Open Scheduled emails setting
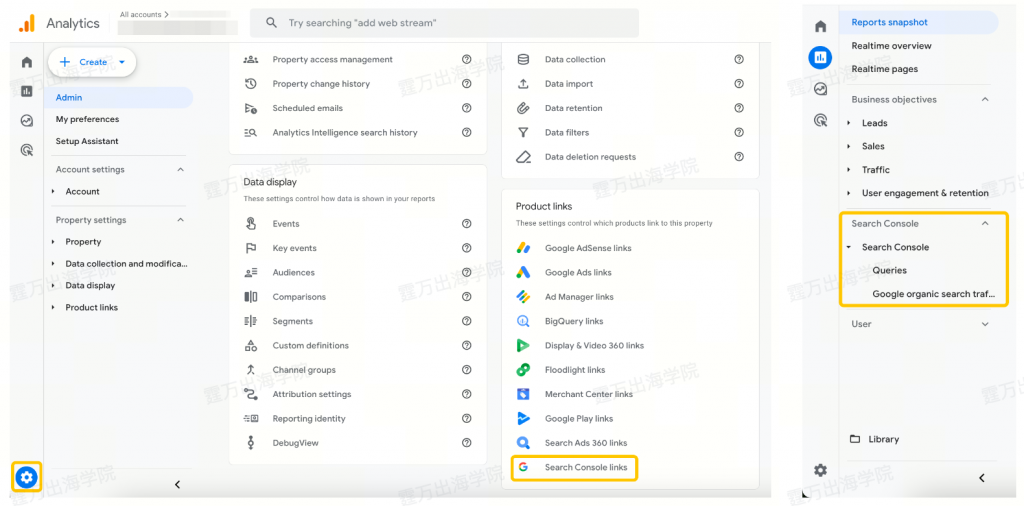1024x506 pixels. [x=308, y=108]
